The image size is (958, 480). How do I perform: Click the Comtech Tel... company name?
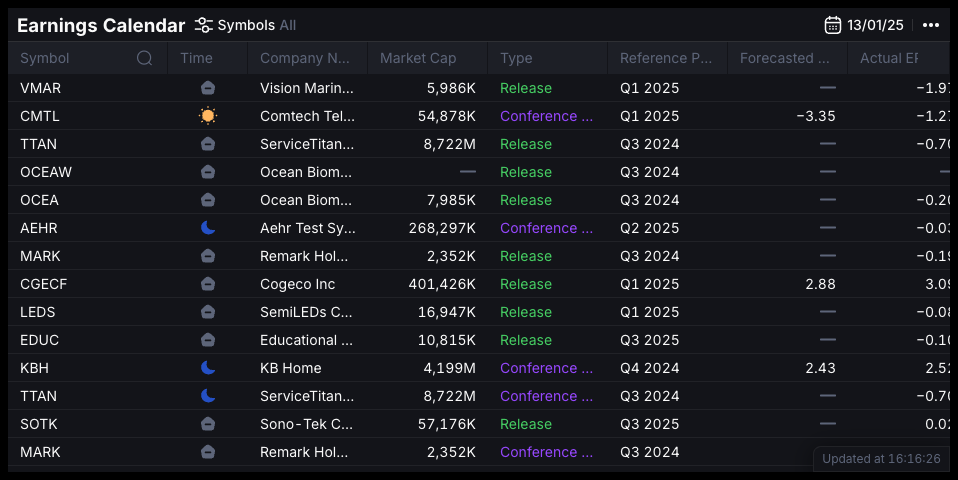pyautogui.click(x=307, y=116)
